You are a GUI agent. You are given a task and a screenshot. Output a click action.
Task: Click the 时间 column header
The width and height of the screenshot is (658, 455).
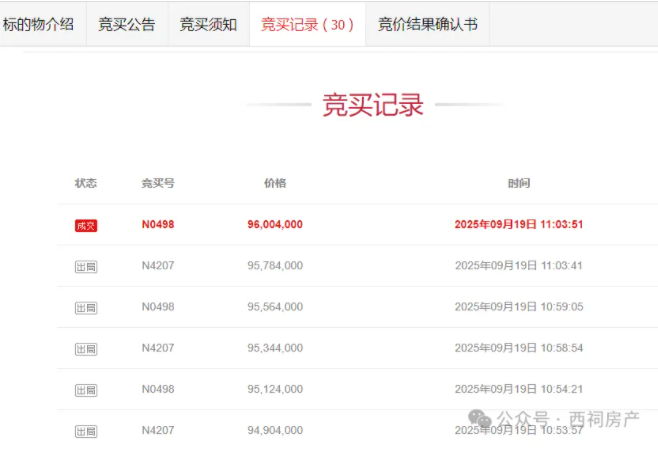tap(518, 183)
